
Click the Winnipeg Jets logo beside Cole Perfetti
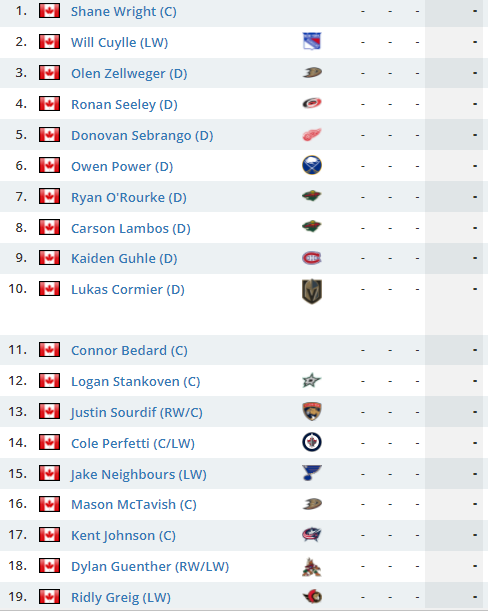click(x=312, y=442)
